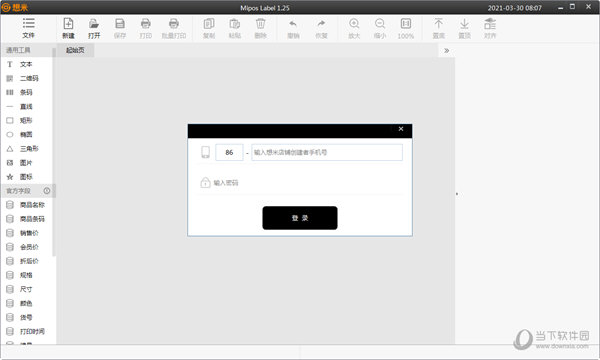Select the 尺寸 field
600x360 pixels.
coord(27,289)
